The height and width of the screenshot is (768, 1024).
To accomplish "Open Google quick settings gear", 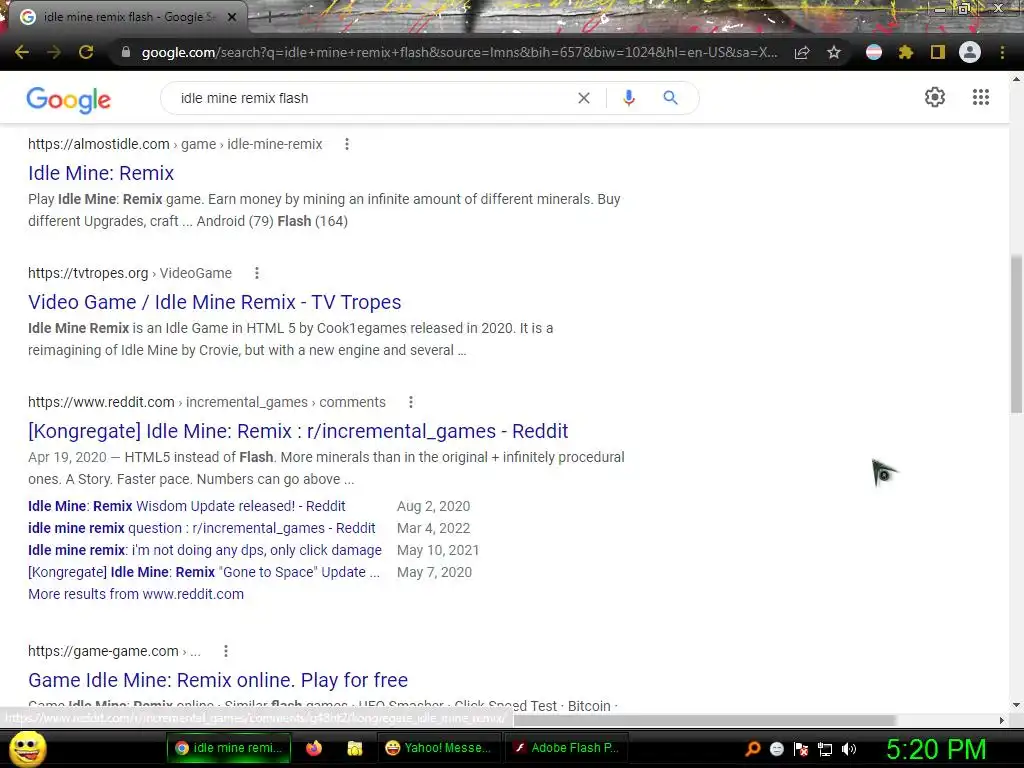I will tap(935, 97).
